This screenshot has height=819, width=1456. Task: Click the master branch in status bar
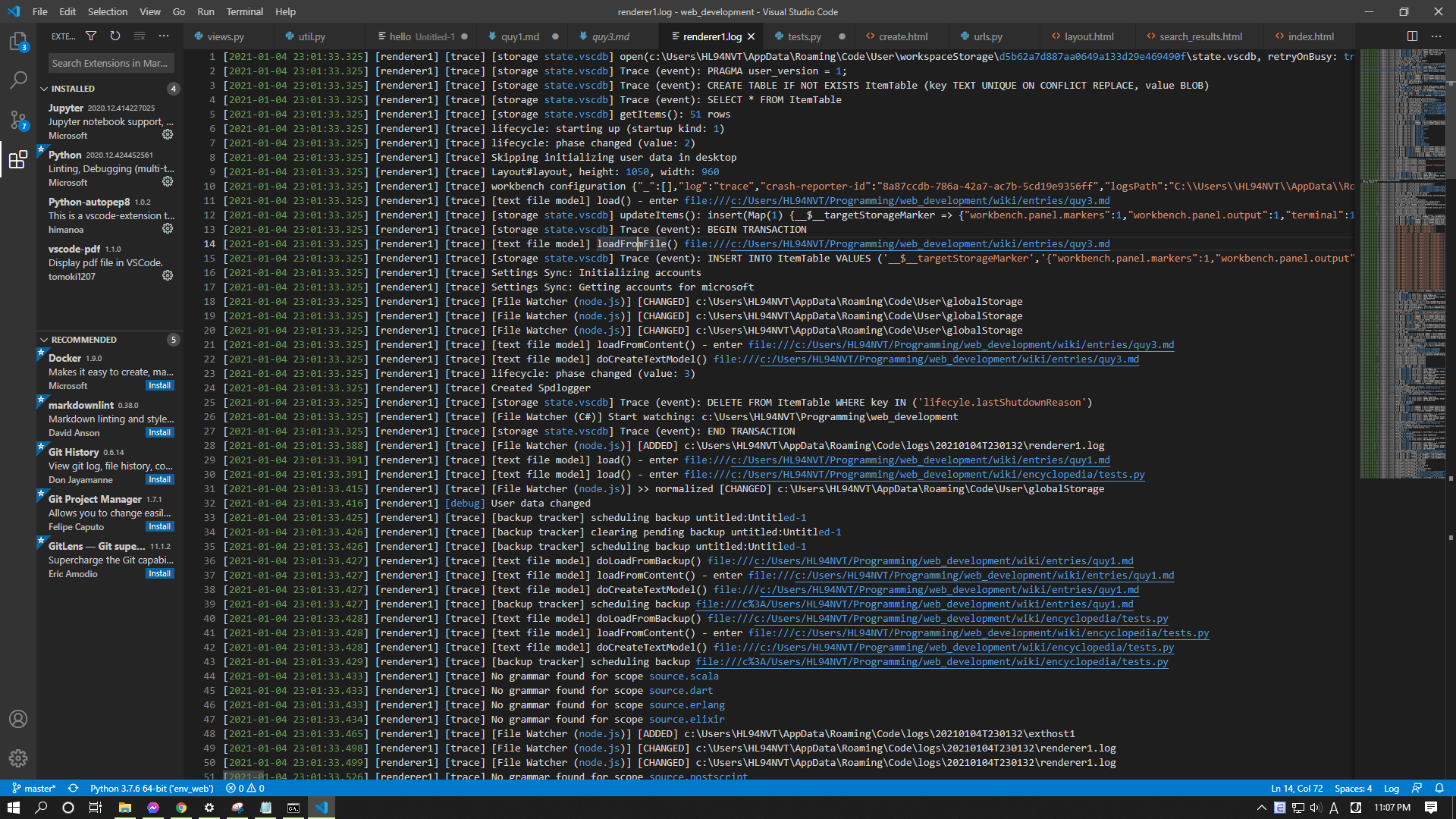pos(34,788)
